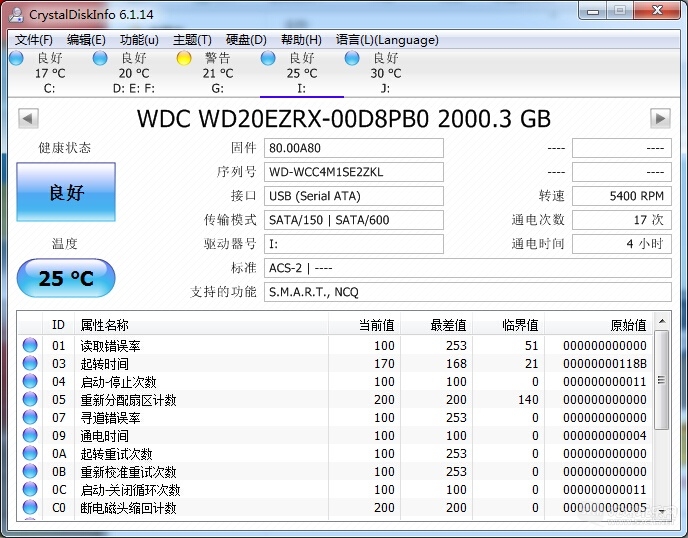
Task: Go to next disk with right arrow
Action: pyautogui.click(x=660, y=118)
